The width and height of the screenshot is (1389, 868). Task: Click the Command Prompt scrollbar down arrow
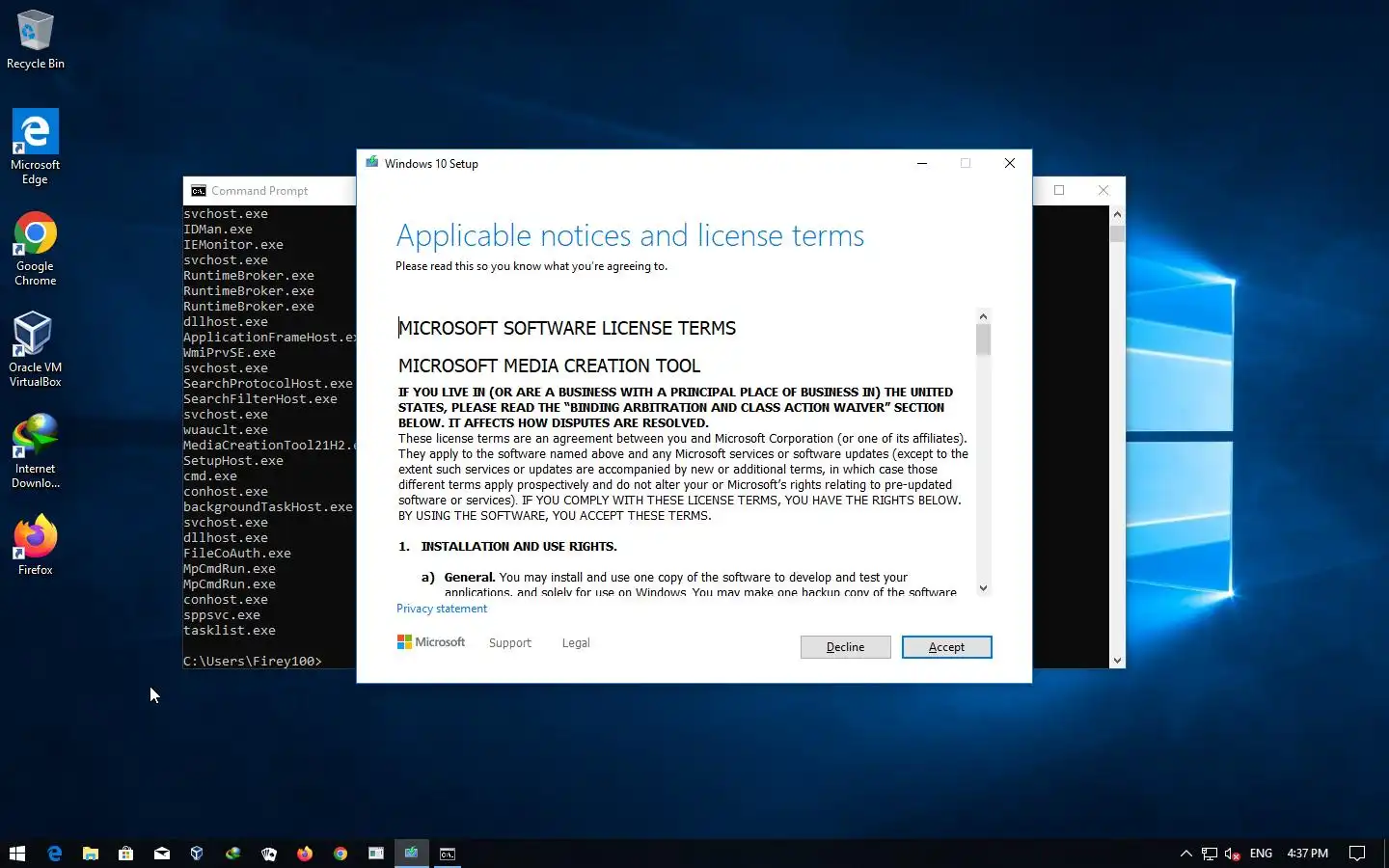pos(1117,661)
